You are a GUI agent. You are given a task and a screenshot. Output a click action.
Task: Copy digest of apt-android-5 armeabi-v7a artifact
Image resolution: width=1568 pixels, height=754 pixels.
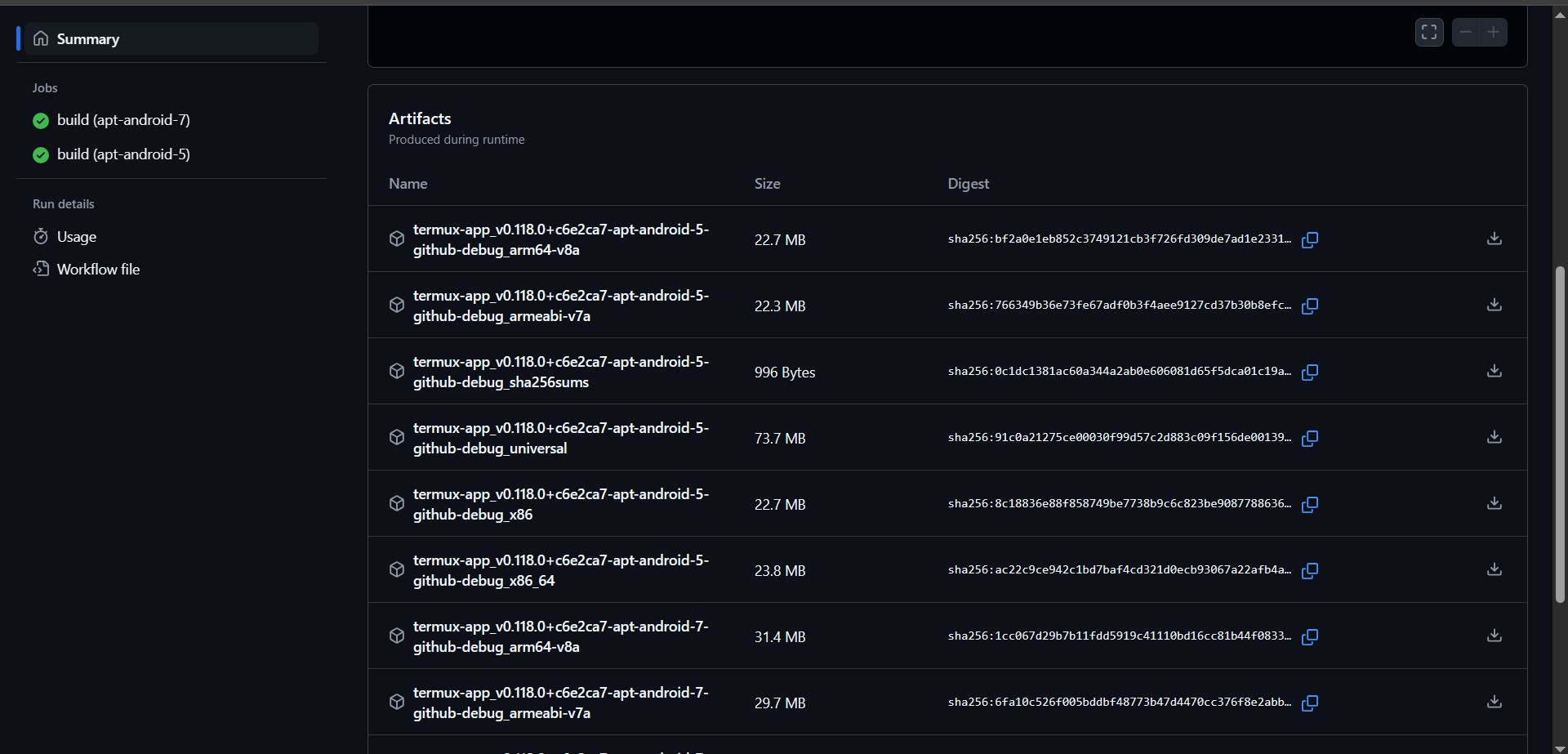[1310, 306]
